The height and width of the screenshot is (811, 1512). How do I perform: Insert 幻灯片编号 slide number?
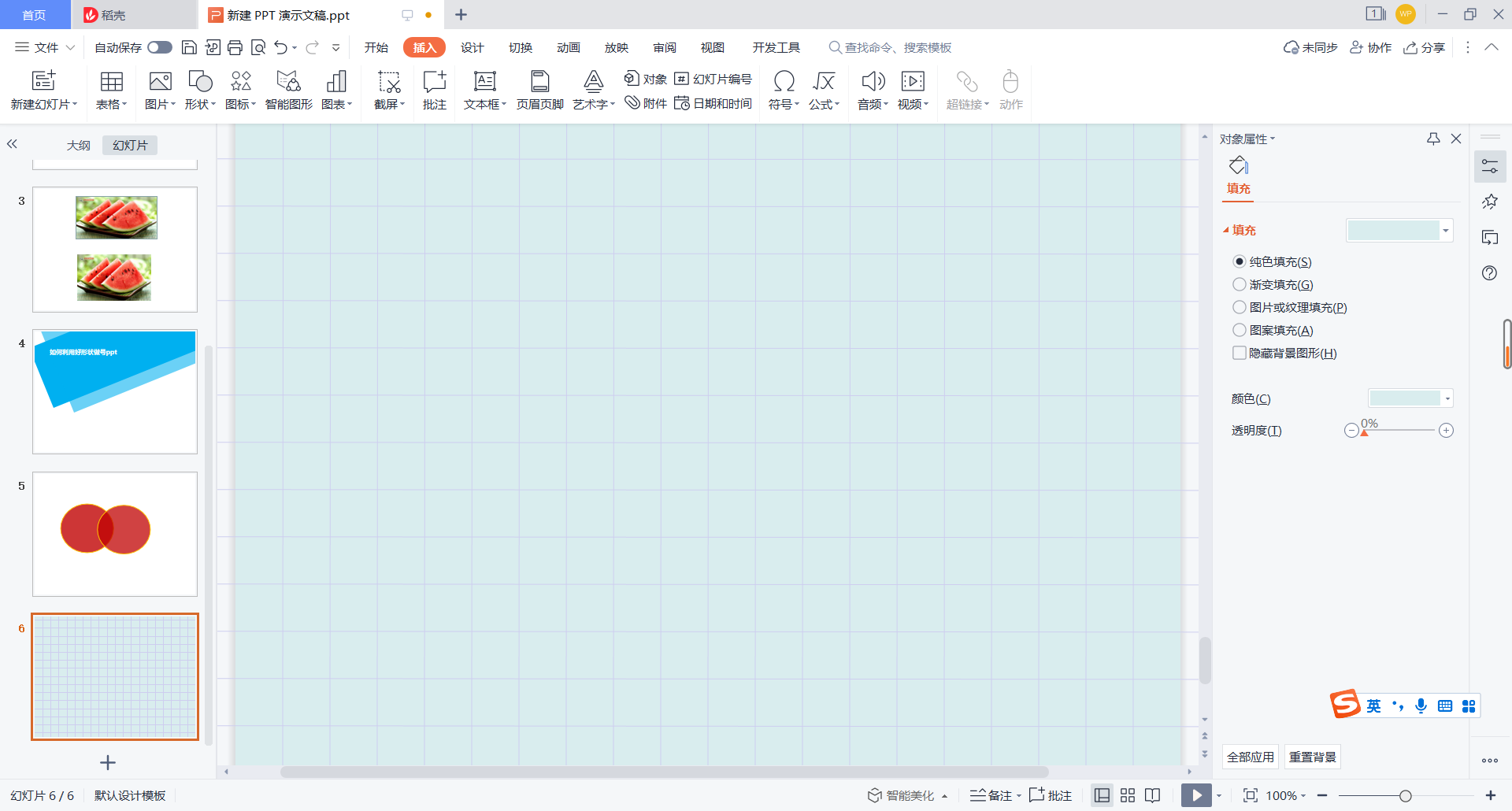click(713, 79)
